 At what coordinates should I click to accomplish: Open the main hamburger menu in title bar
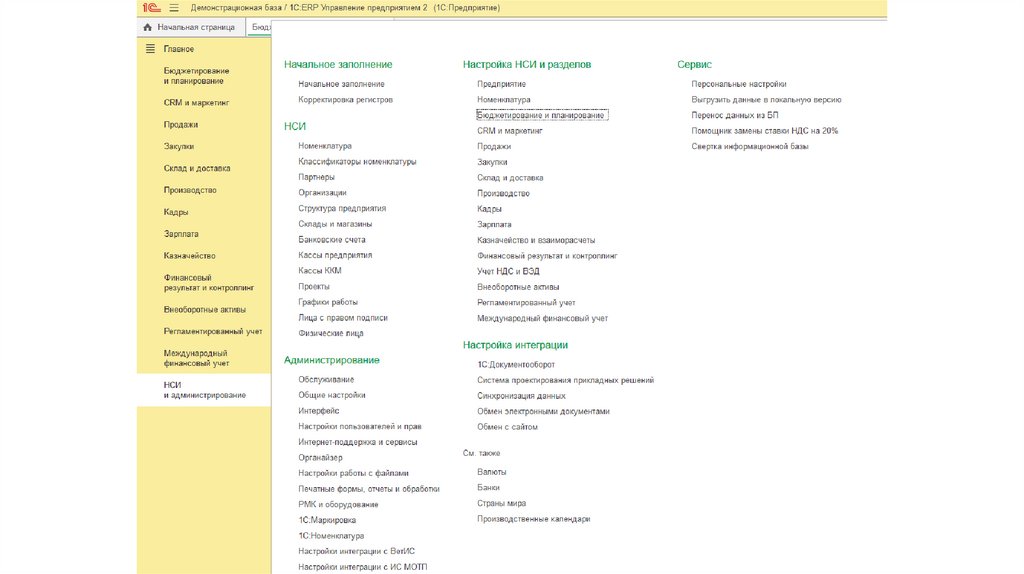click(x=174, y=8)
